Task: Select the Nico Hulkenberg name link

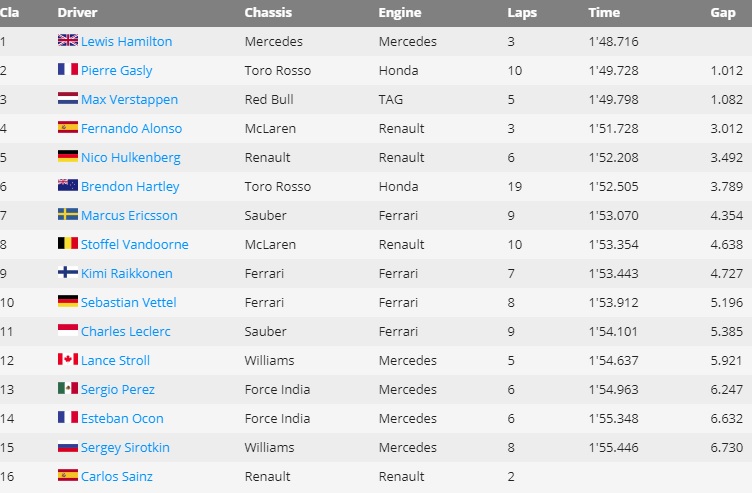Action: [x=130, y=157]
